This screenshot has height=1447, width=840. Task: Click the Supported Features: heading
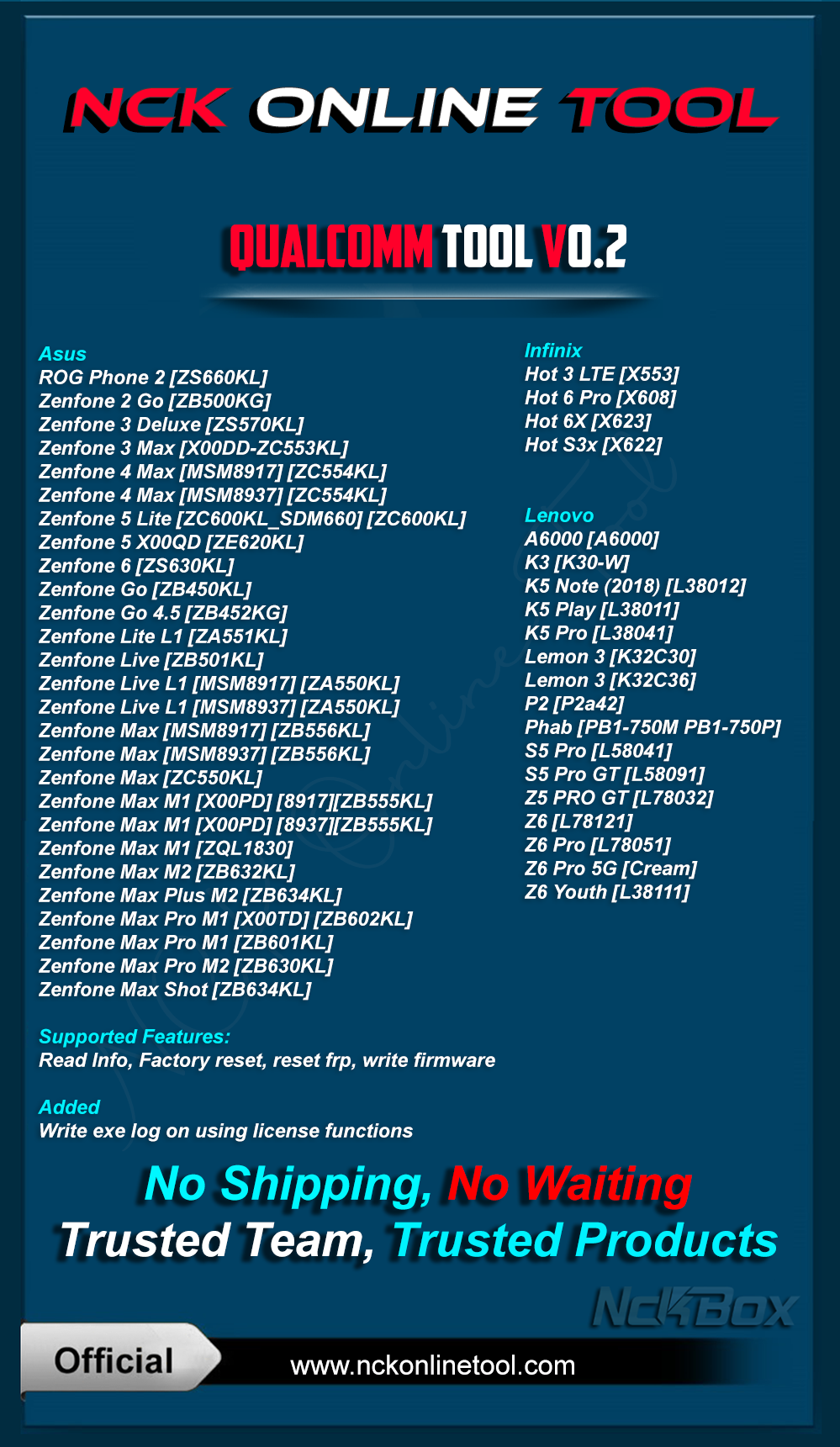click(135, 1037)
